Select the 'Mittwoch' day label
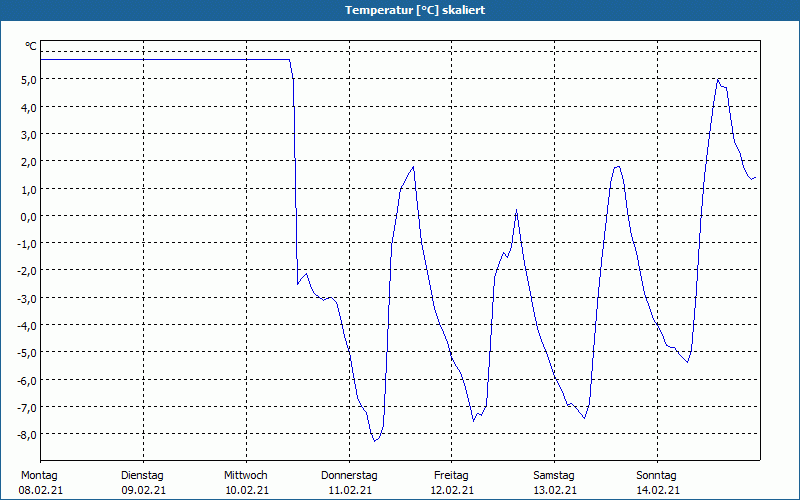The width and height of the screenshot is (800, 500). point(245,476)
